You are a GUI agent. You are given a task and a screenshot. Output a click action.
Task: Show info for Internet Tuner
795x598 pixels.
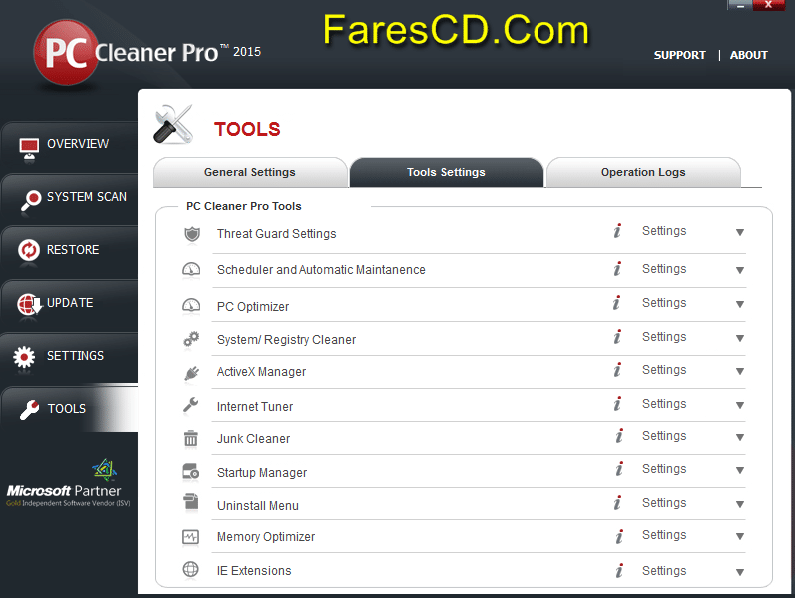(617, 404)
